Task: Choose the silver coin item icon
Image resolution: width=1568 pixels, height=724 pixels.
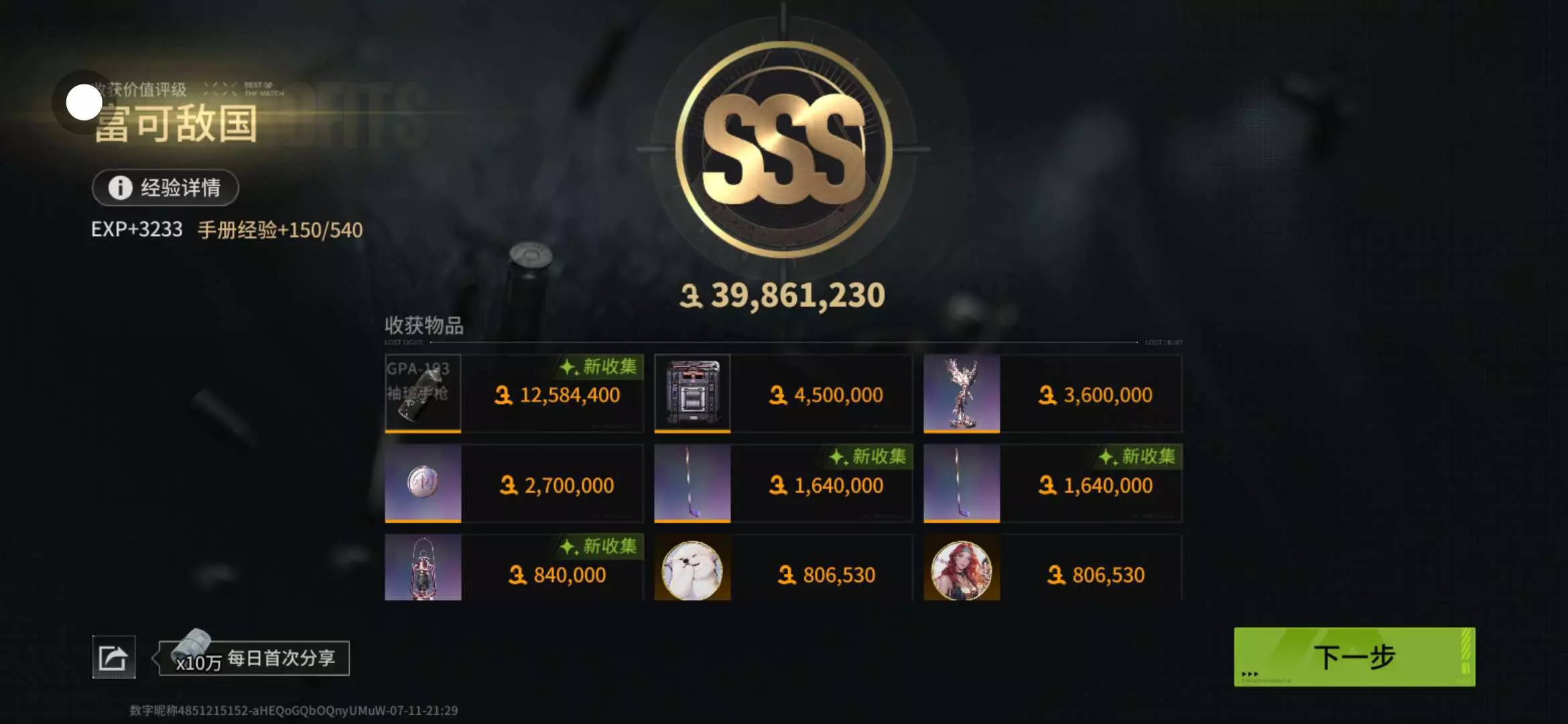Action: coord(423,483)
